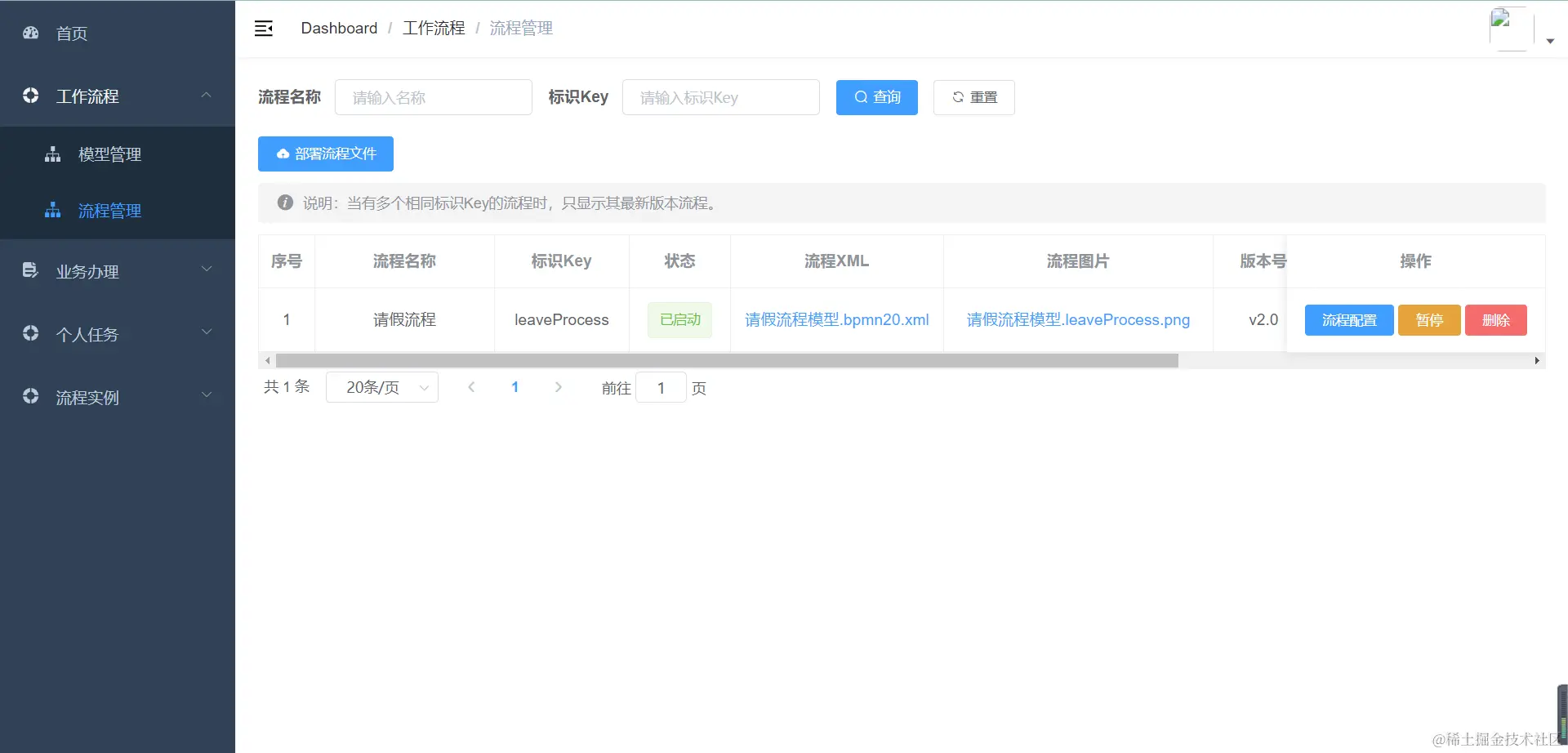Click the 流程XML column header

click(837, 261)
